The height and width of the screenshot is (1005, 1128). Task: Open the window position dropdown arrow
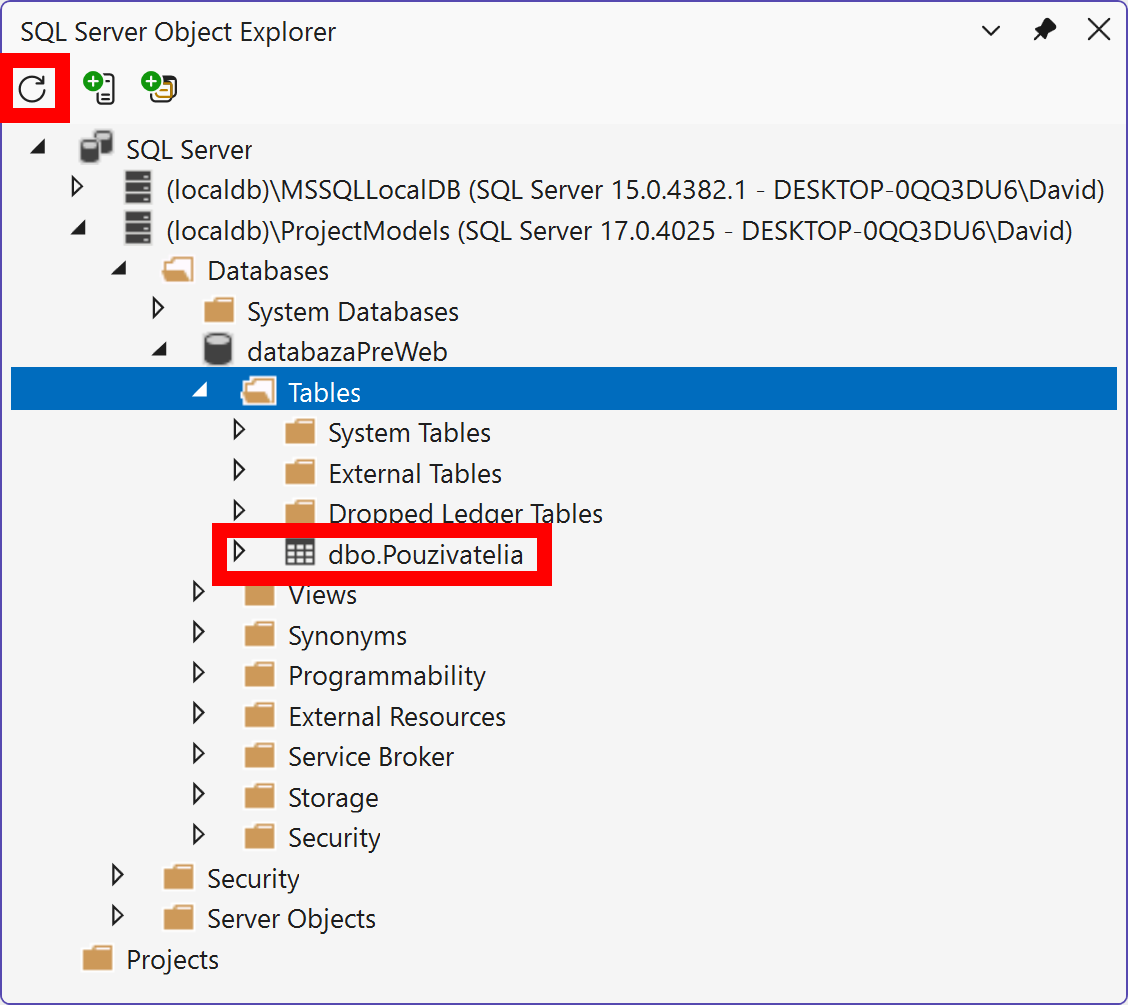[991, 31]
